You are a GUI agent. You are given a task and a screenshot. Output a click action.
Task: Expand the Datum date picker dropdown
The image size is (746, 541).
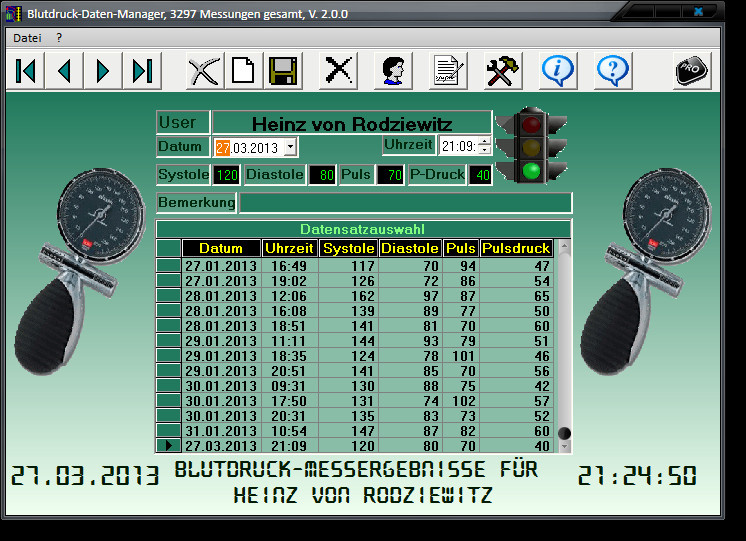[x=291, y=147]
